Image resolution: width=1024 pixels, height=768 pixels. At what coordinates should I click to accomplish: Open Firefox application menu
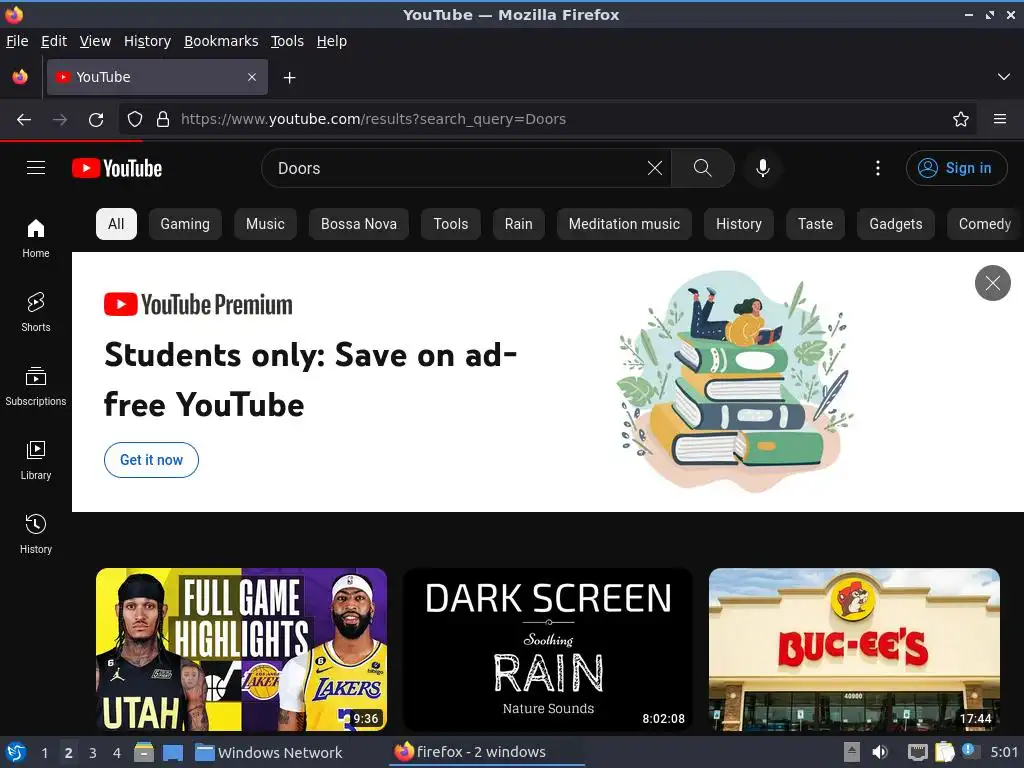click(x=999, y=120)
